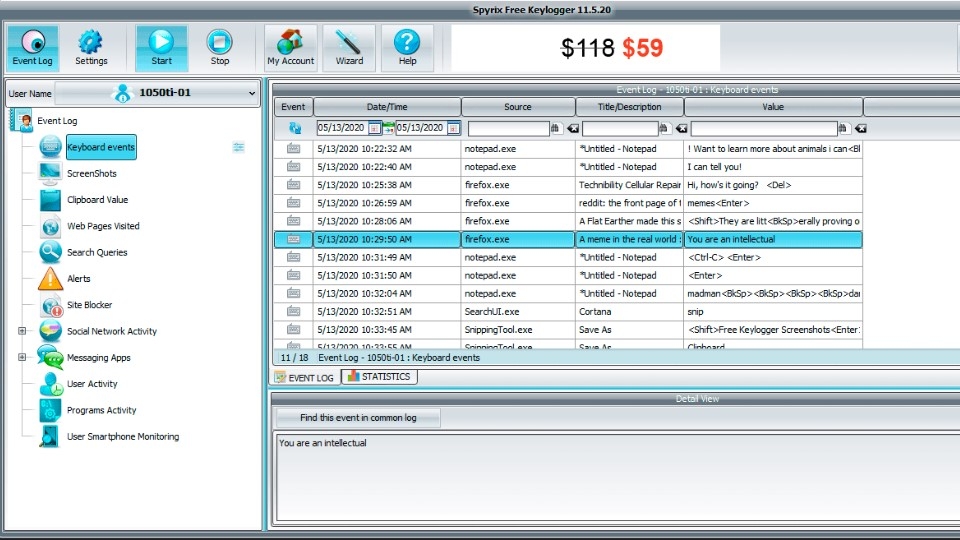Select the row with value memes<Enter>
Image resolution: width=960 pixels, height=540 pixels.
(x=568, y=203)
